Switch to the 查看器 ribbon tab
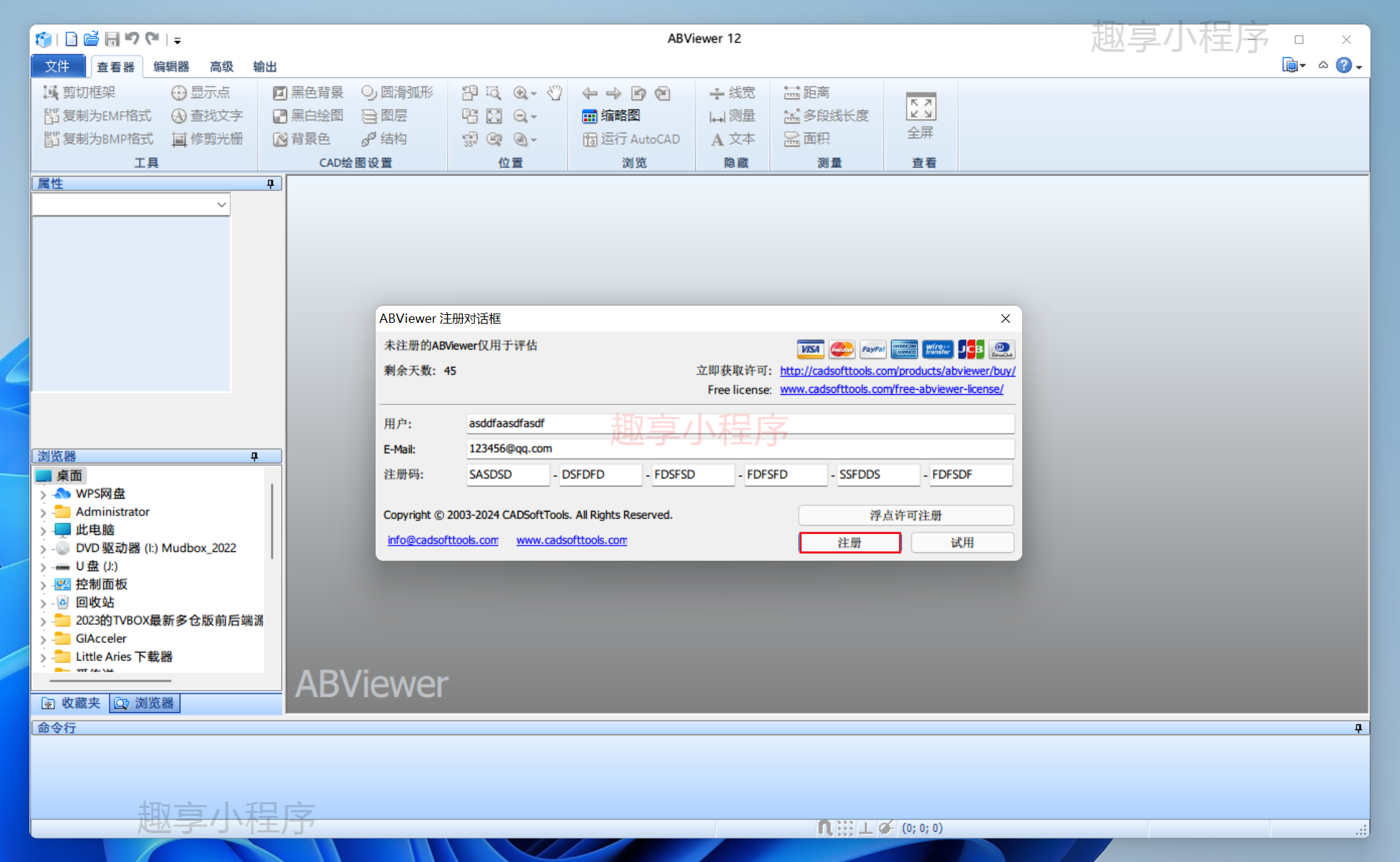Viewport: 1400px width, 862px height. (x=116, y=67)
